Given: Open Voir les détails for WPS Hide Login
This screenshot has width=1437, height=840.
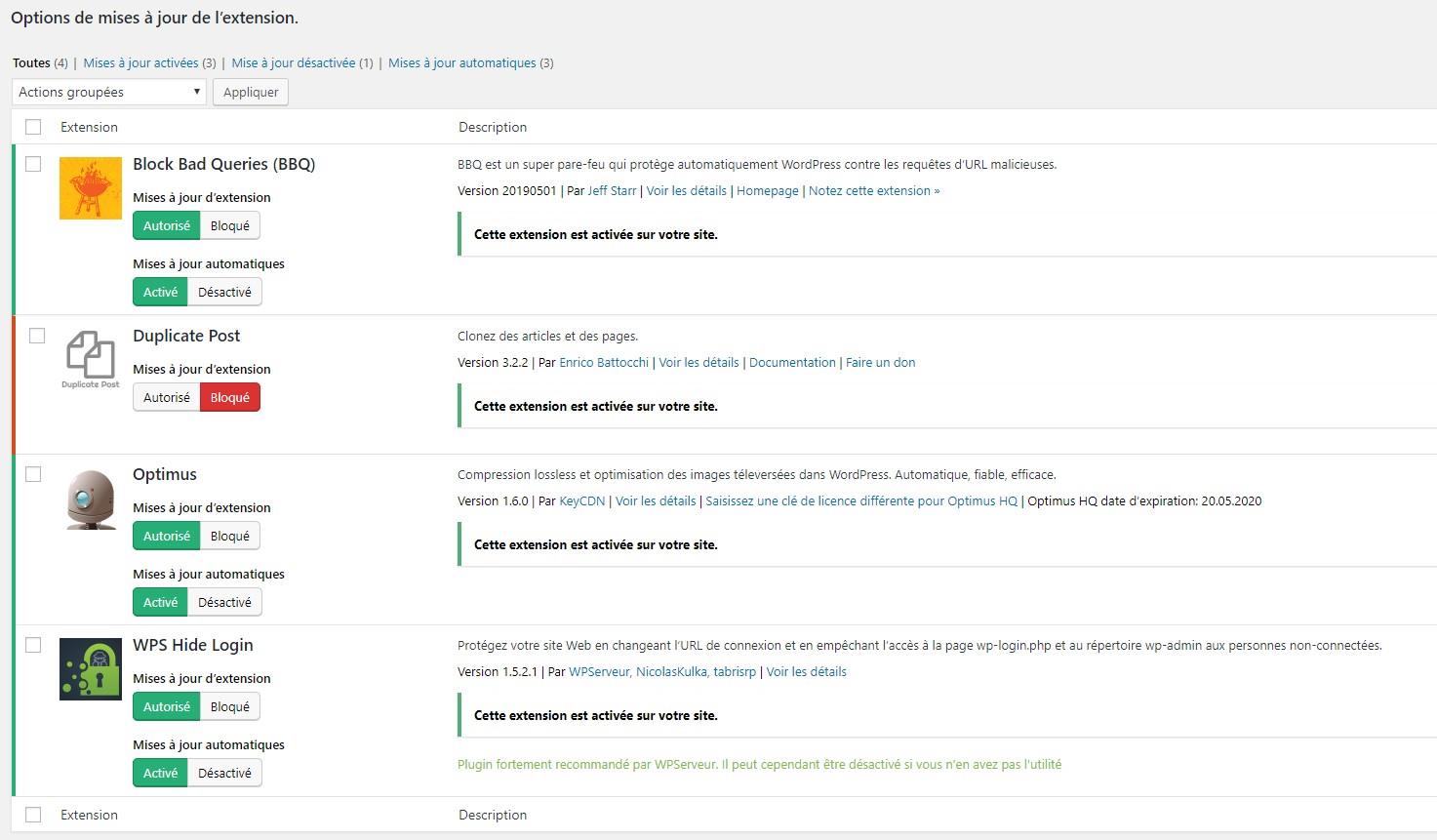Looking at the screenshot, I should pyautogui.click(x=807, y=671).
